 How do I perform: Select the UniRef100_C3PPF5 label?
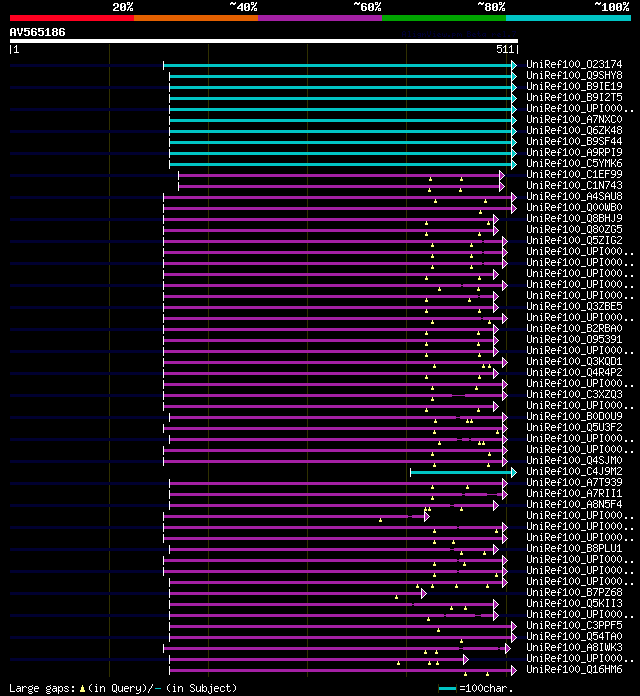[x=574, y=625]
